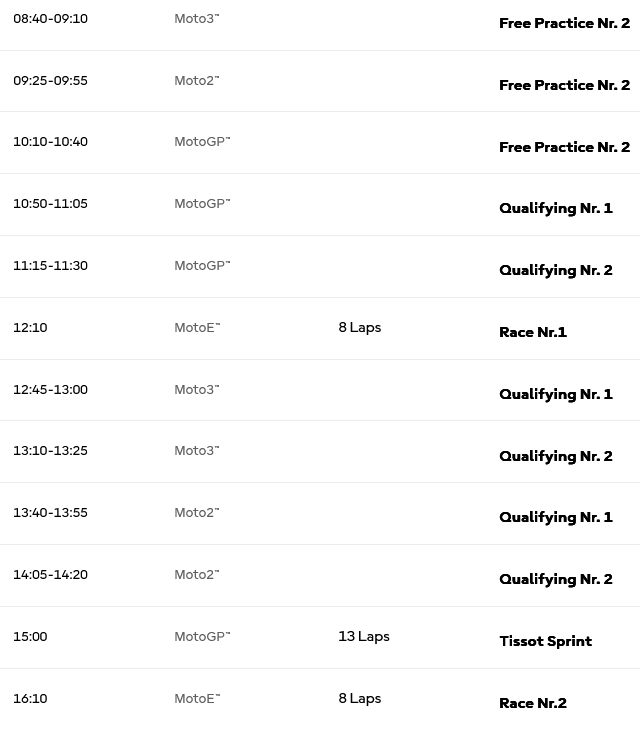Select the 13:40-13:55 time slot
Screen dimensions: 640x729
pos(50,513)
